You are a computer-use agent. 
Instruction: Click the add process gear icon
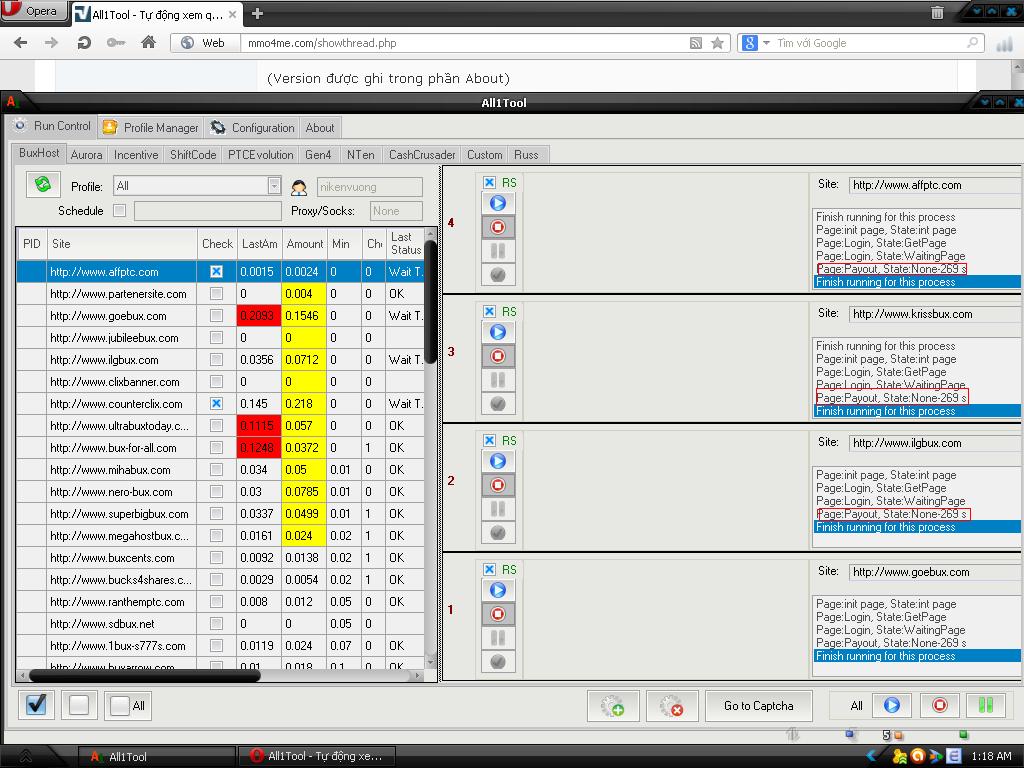pyautogui.click(x=613, y=706)
